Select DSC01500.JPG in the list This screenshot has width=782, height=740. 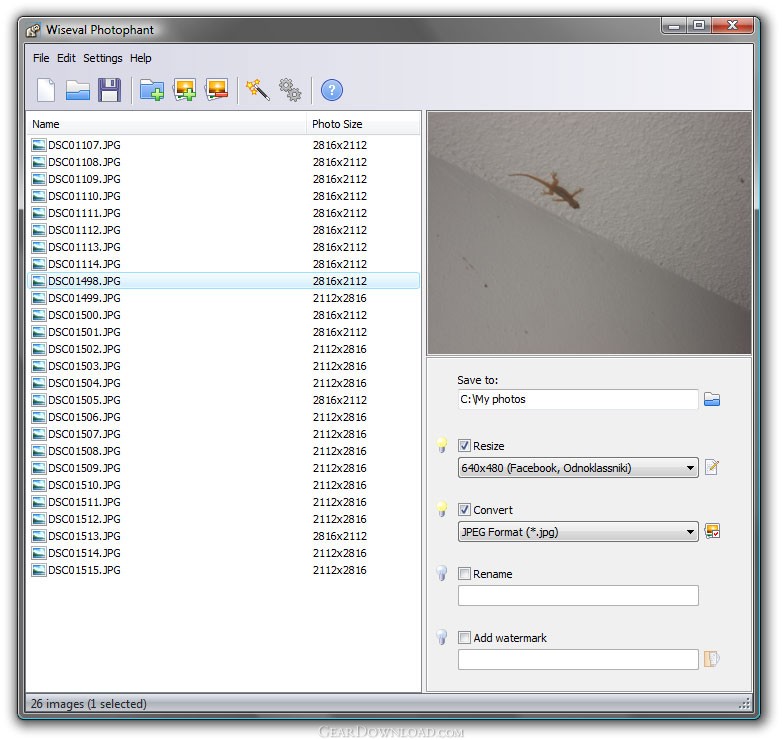click(x=223, y=315)
